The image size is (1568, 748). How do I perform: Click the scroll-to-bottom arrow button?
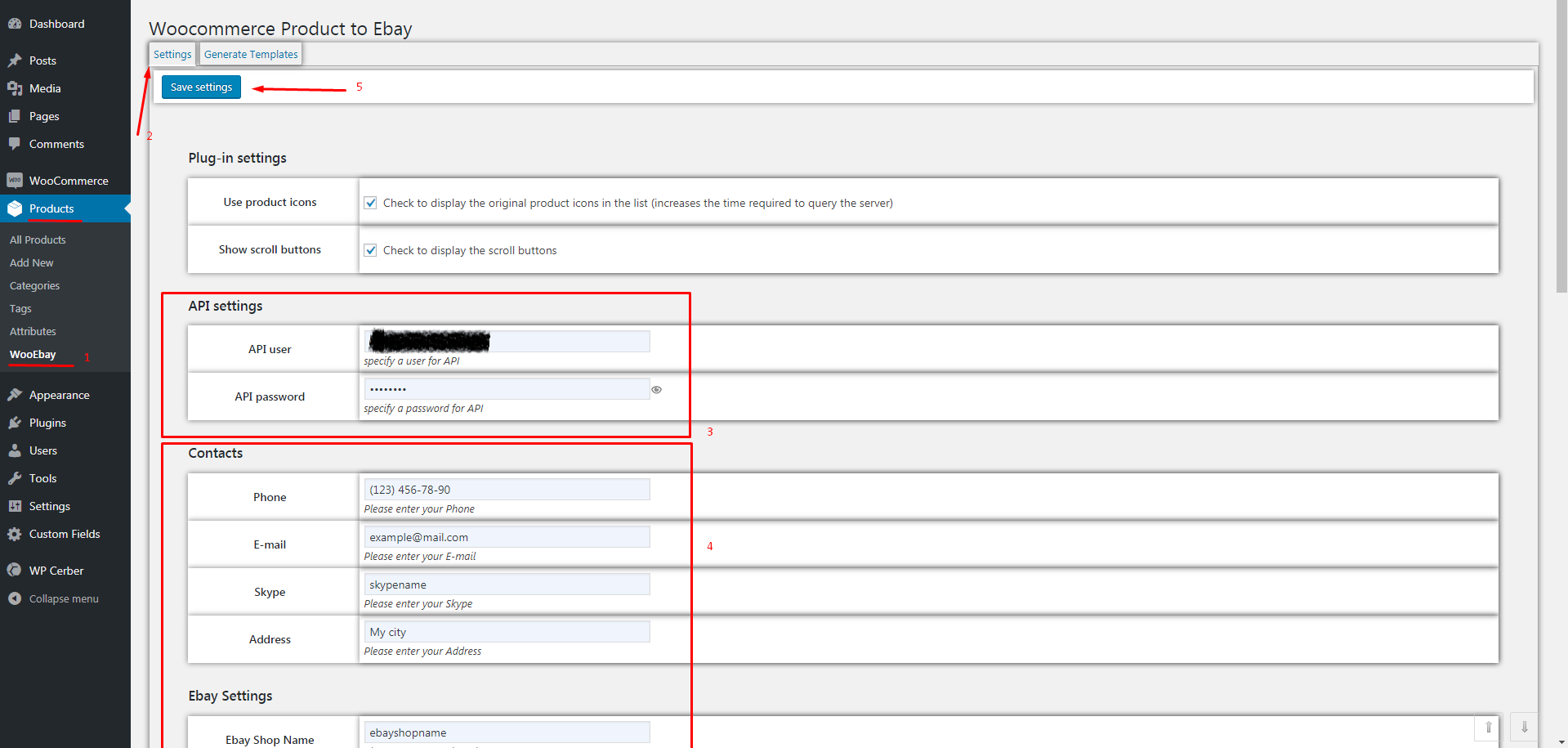pyautogui.click(x=1524, y=728)
